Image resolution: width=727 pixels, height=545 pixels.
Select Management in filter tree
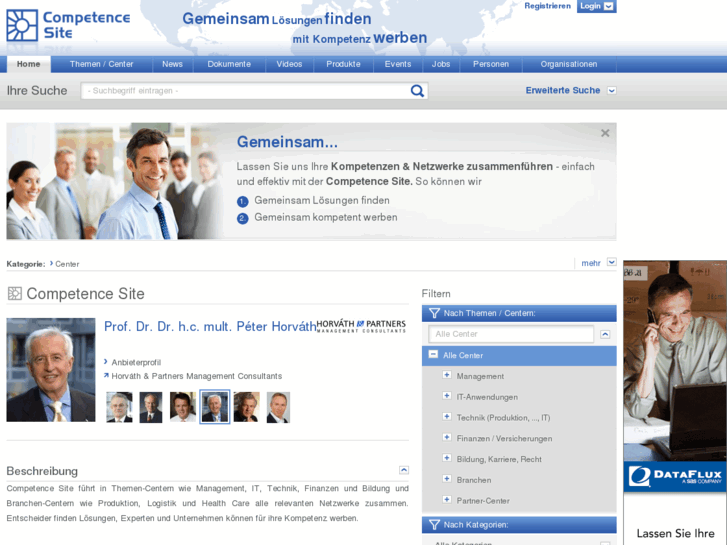pos(480,376)
